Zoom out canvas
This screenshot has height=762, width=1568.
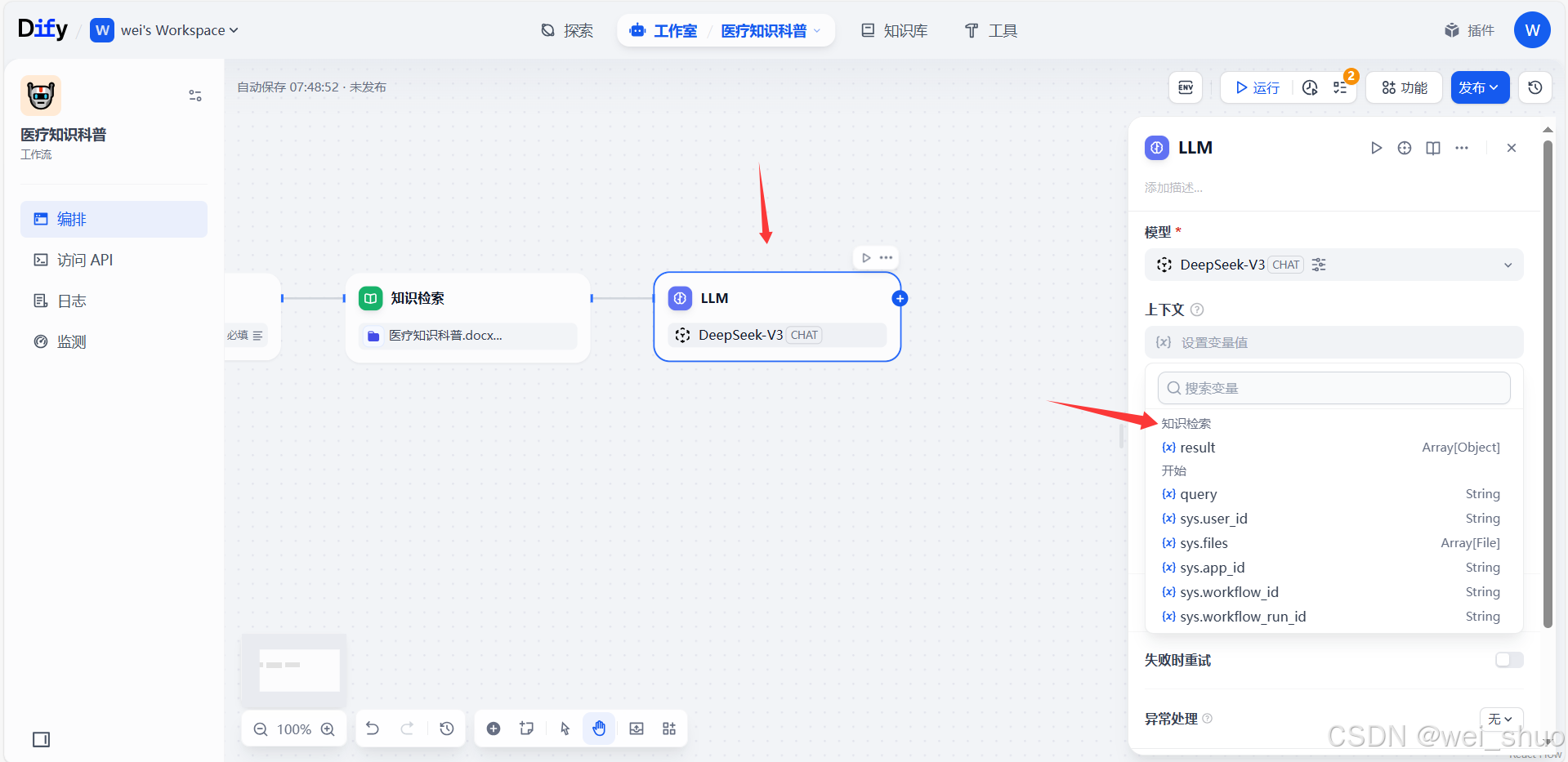pyautogui.click(x=261, y=729)
